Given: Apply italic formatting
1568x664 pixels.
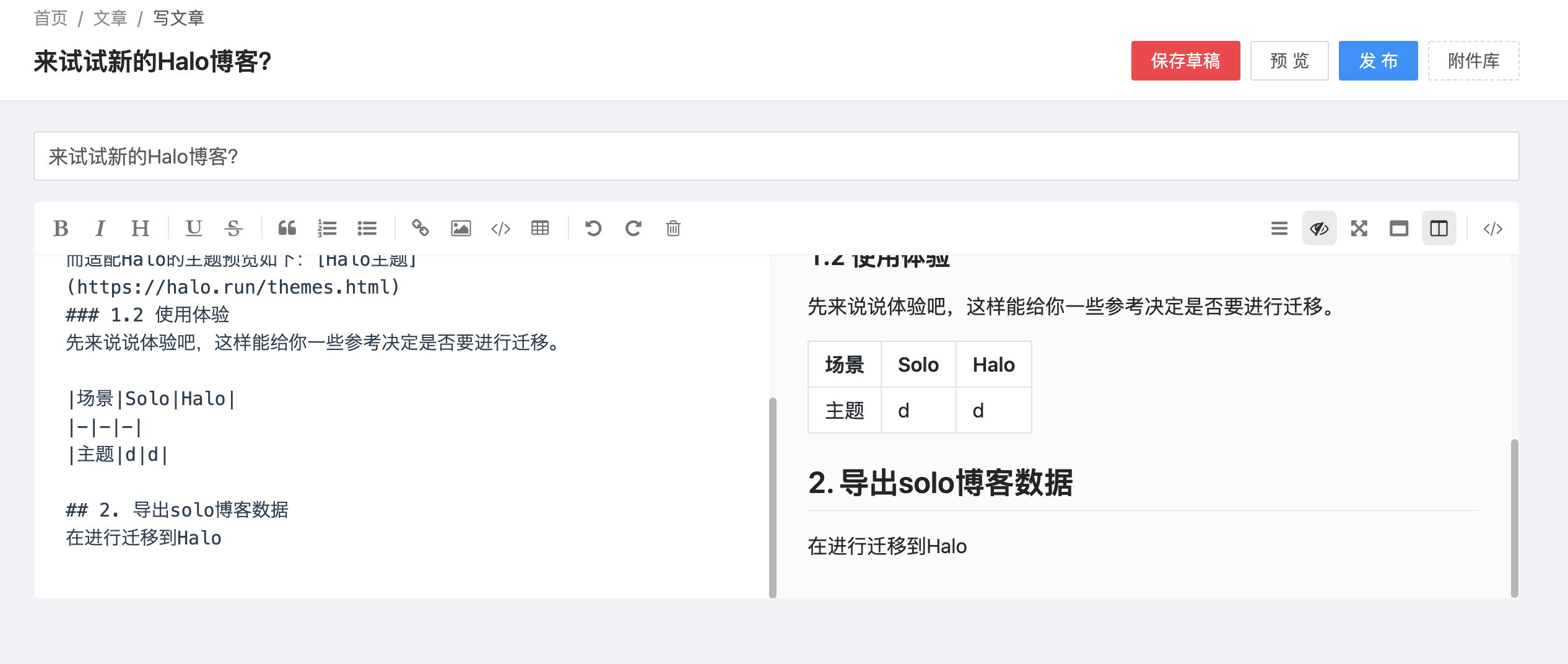Looking at the screenshot, I should [x=100, y=229].
